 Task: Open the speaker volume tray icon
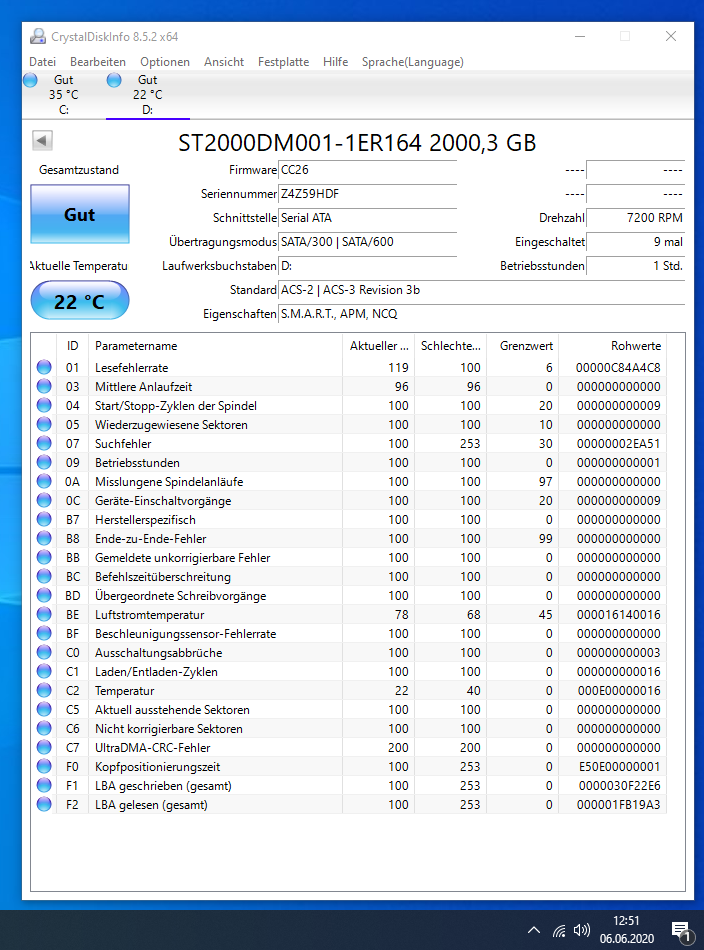pos(582,931)
